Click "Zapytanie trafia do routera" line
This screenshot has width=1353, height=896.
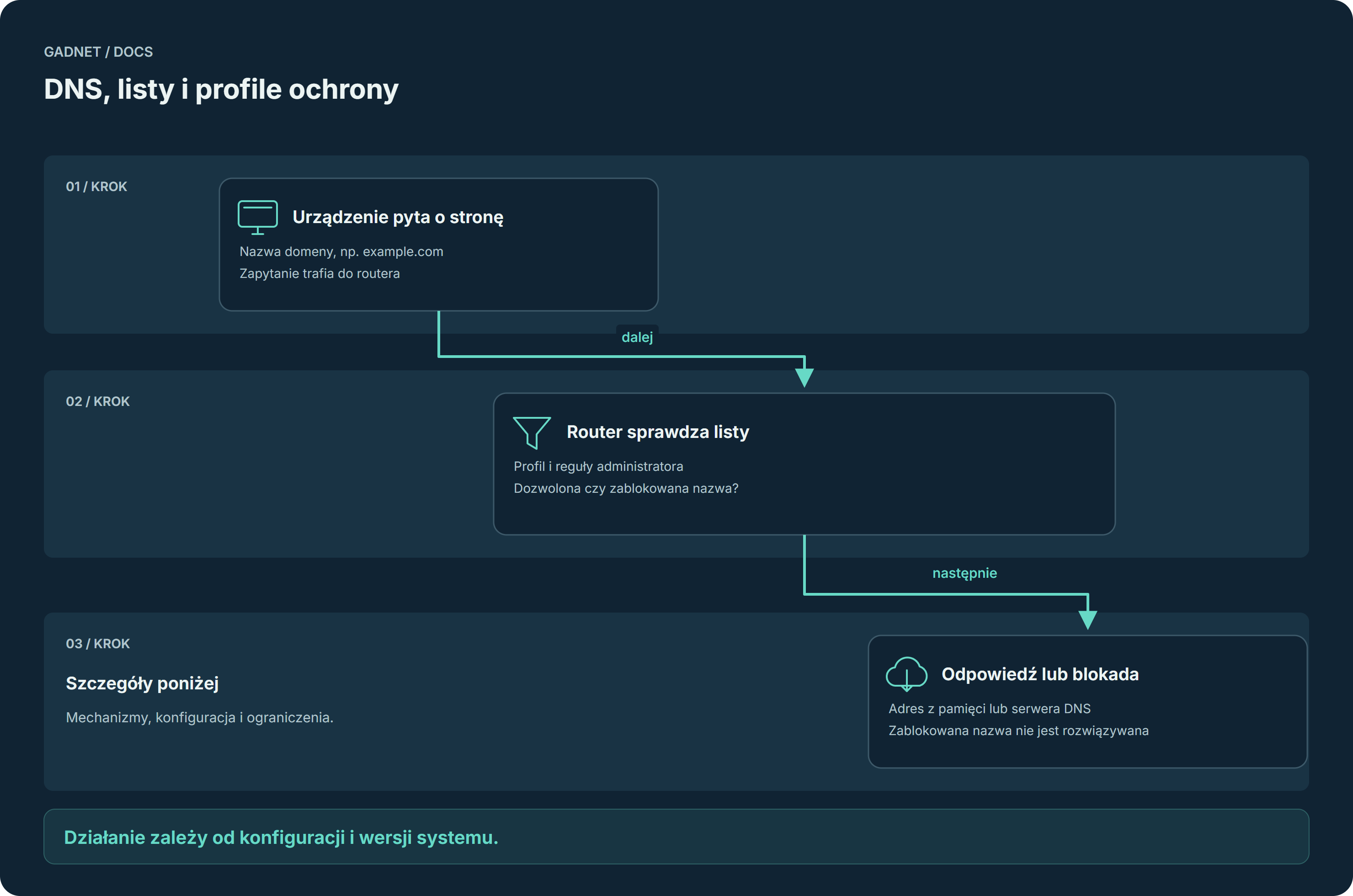[x=320, y=274]
